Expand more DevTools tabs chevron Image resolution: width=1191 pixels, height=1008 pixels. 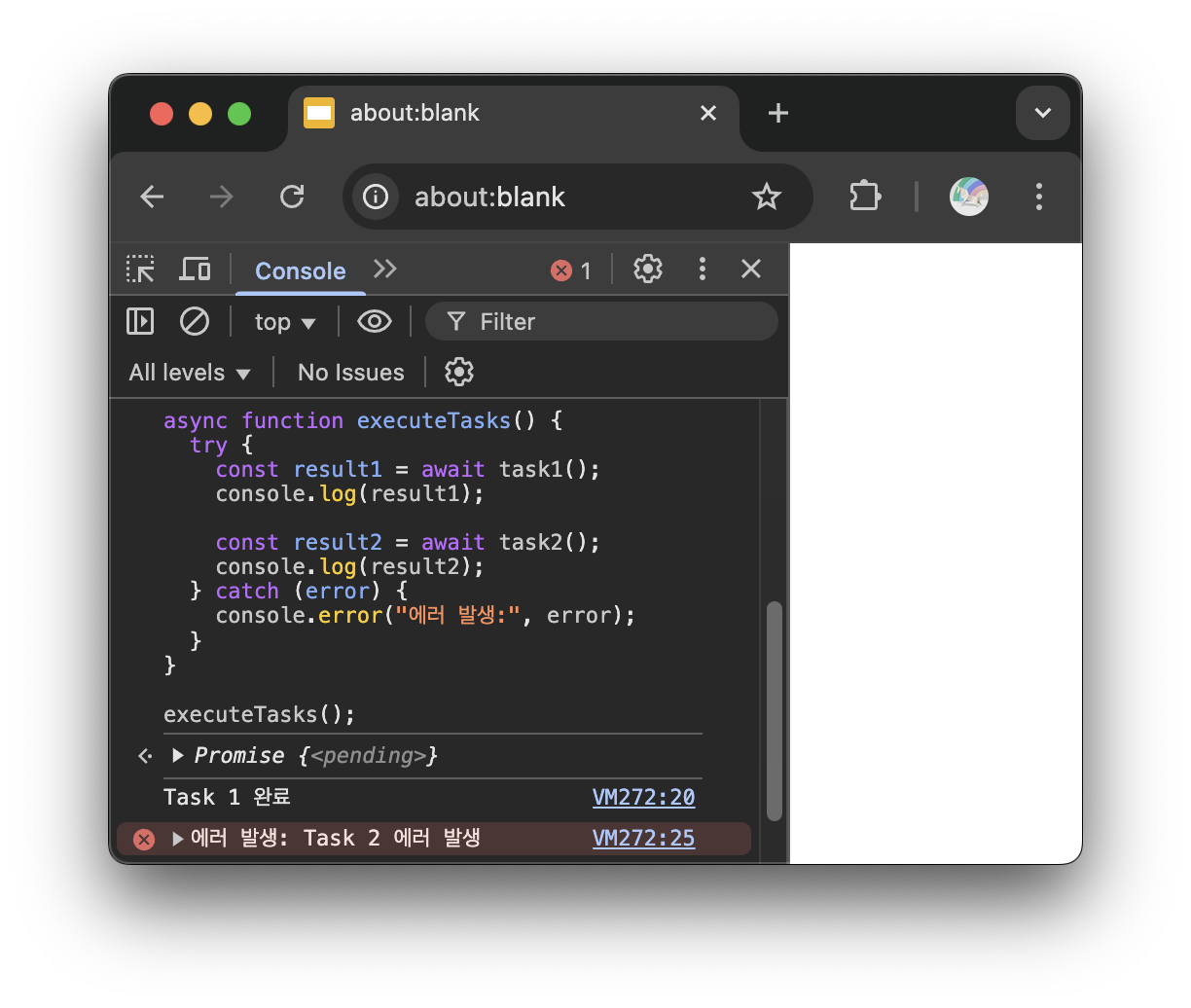point(385,270)
